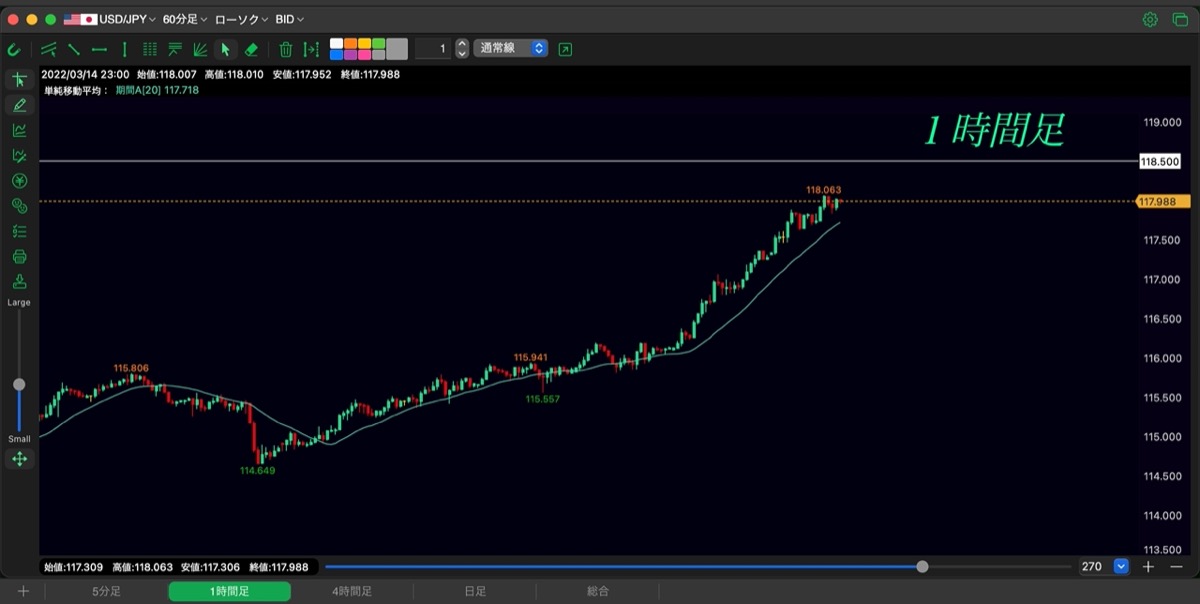This screenshot has height=604, width=1200.
Task: Click the trash can delete icon
Action: click(x=286, y=49)
